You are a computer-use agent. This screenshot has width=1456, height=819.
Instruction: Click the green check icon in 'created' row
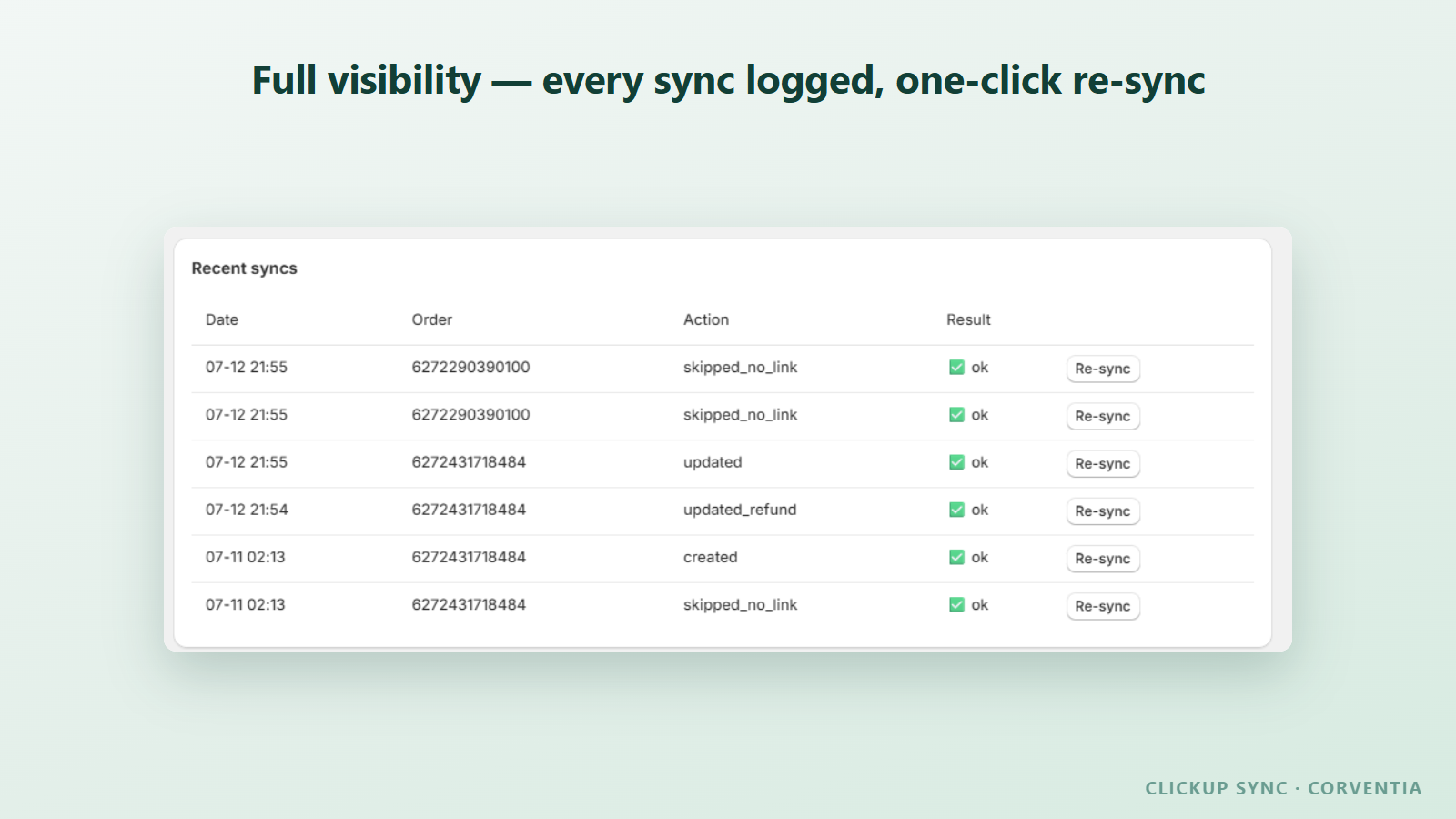pyautogui.click(x=956, y=557)
